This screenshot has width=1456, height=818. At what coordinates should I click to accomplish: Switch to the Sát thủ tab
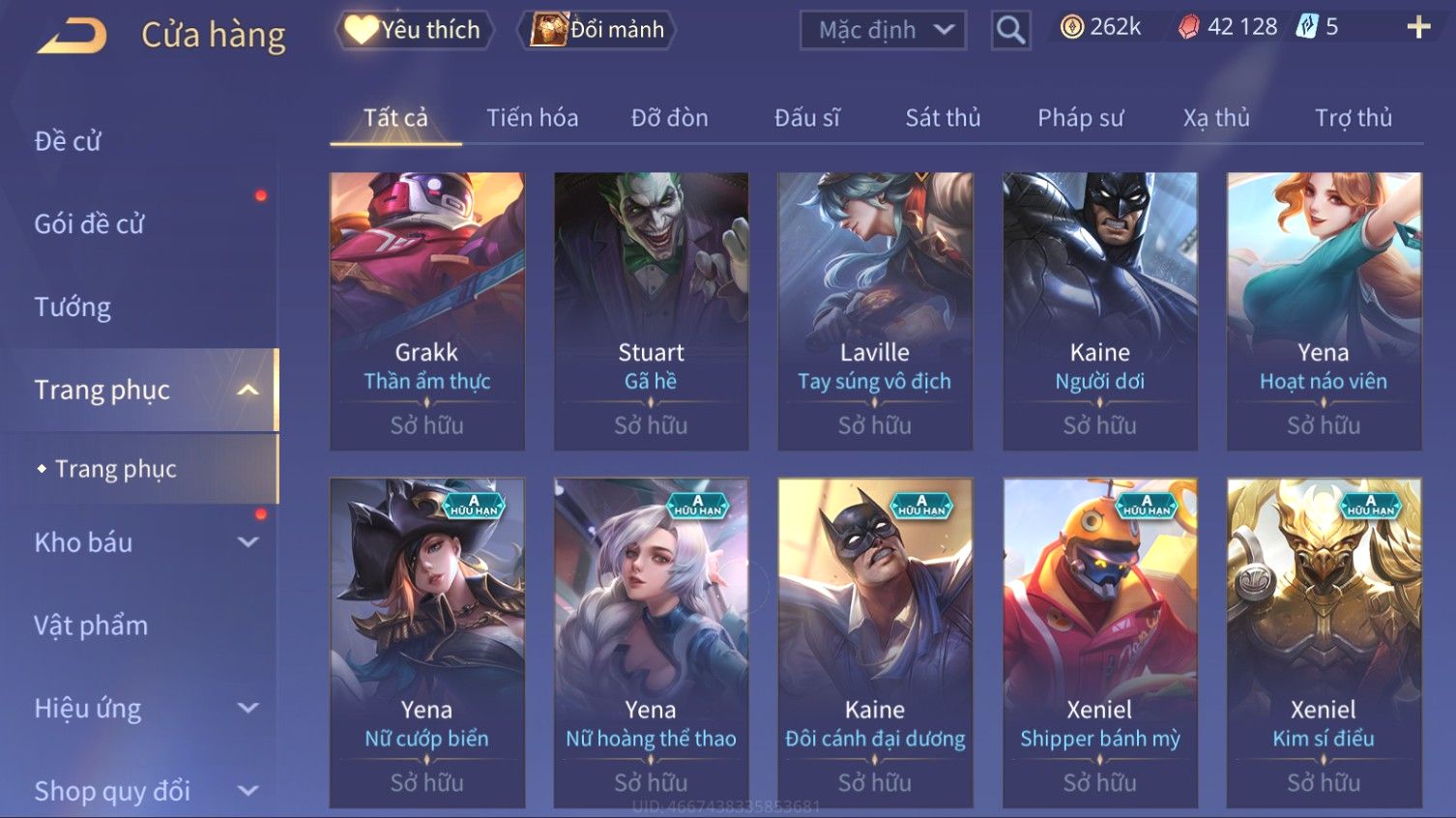coord(943,118)
